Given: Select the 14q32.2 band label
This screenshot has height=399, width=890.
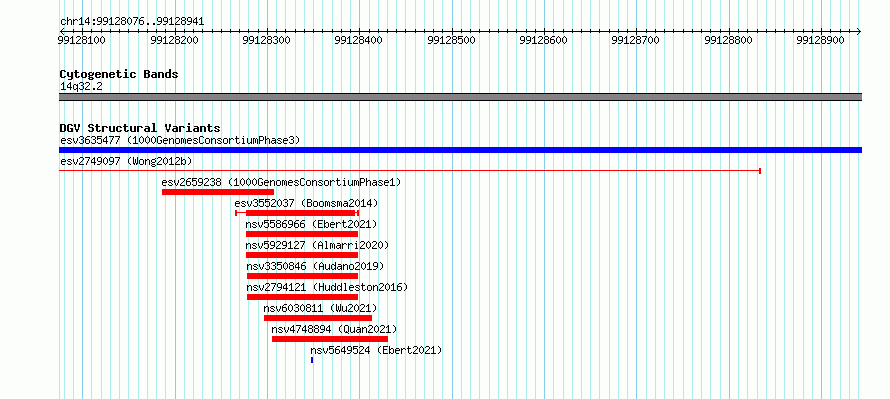Looking at the screenshot, I should [81, 87].
